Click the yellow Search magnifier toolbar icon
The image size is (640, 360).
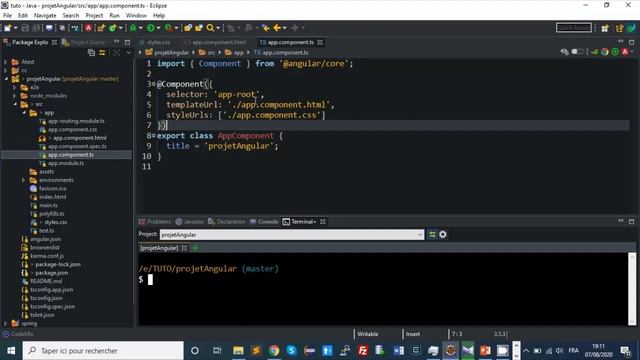[x=210, y=28]
